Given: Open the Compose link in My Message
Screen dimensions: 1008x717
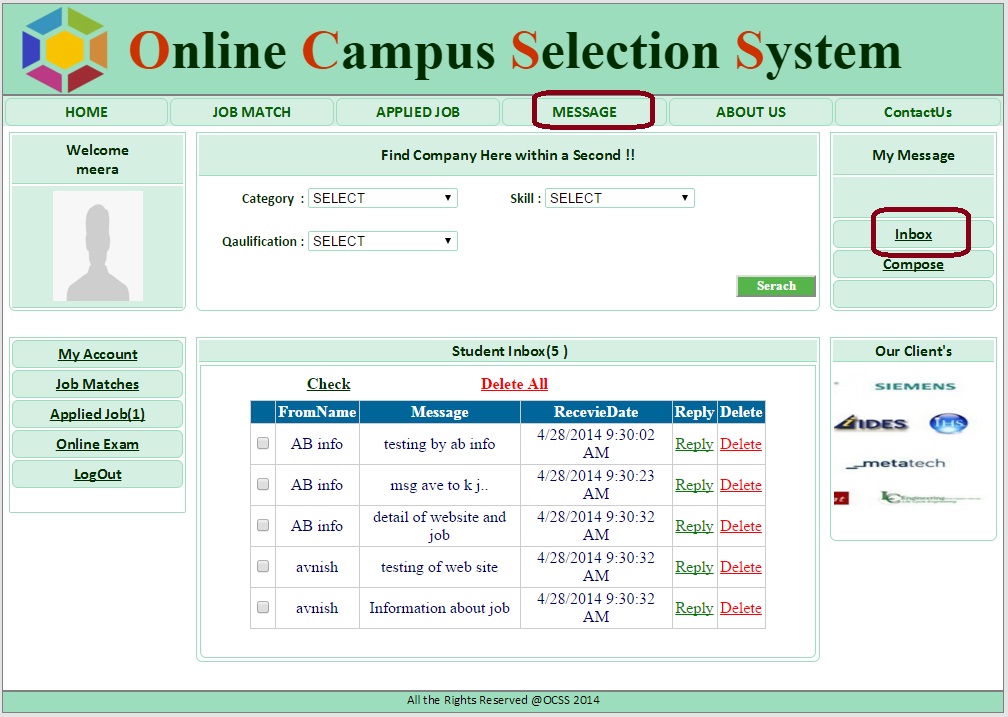Looking at the screenshot, I should point(913,265).
